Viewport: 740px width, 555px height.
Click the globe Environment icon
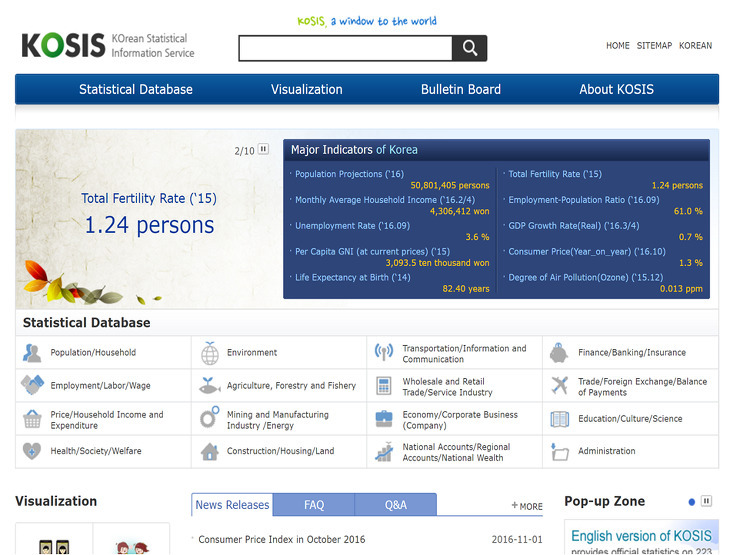210,353
